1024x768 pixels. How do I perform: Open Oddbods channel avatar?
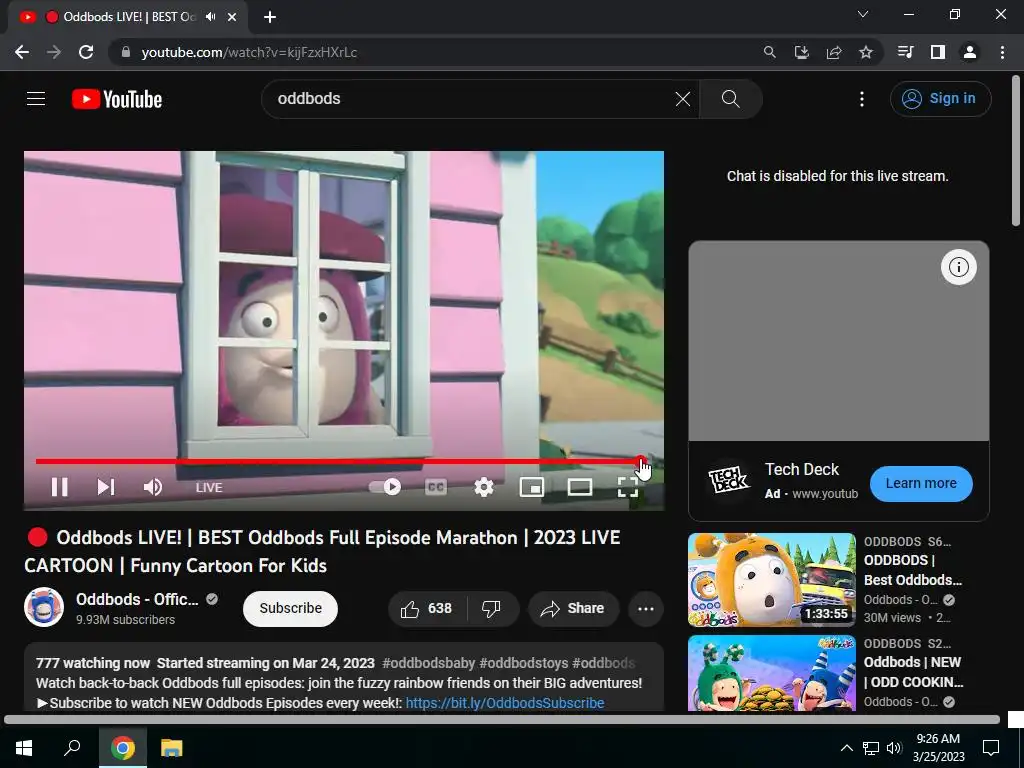click(x=44, y=607)
